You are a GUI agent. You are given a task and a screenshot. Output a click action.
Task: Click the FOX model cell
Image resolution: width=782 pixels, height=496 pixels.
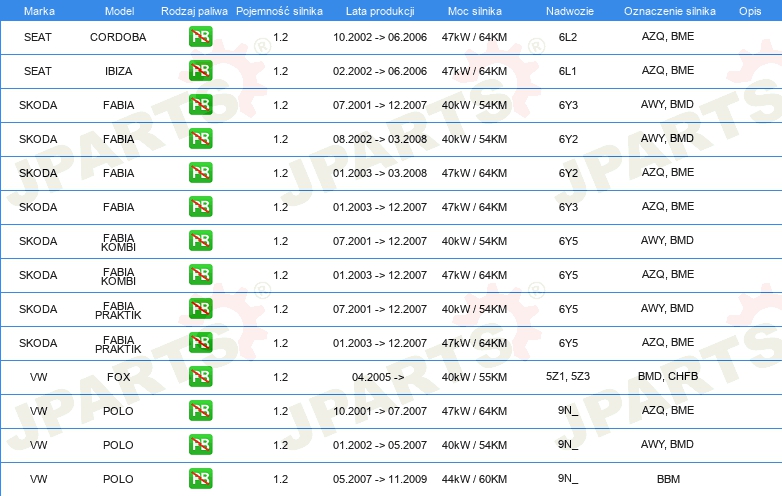point(118,377)
